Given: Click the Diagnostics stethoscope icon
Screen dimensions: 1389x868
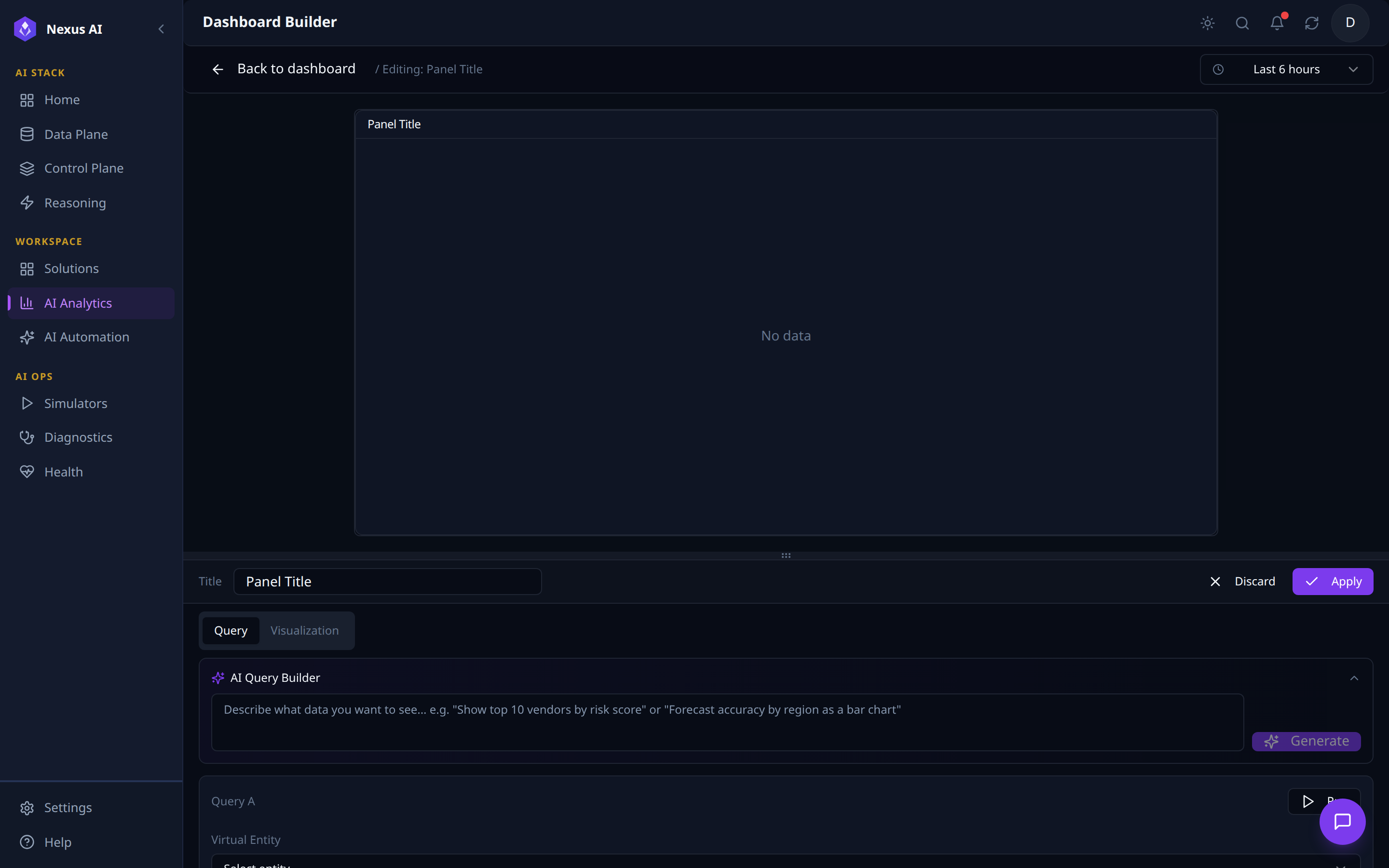Looking at the screenshot, I should (x=27, y=437).
